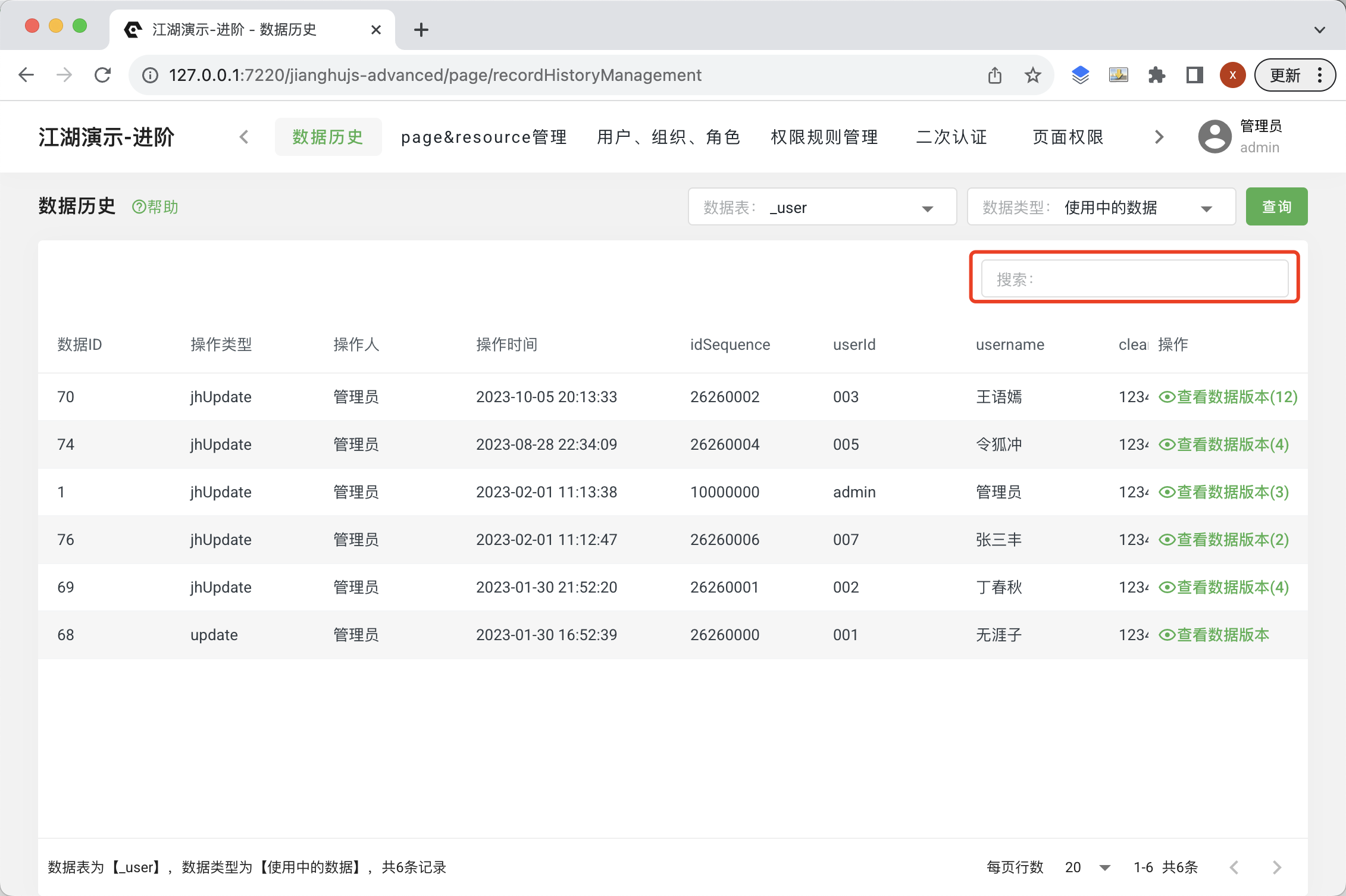The width and height of the screenshot is (1346, 896).
Task: Click the site info icon before URL
Action: [150, 76]
